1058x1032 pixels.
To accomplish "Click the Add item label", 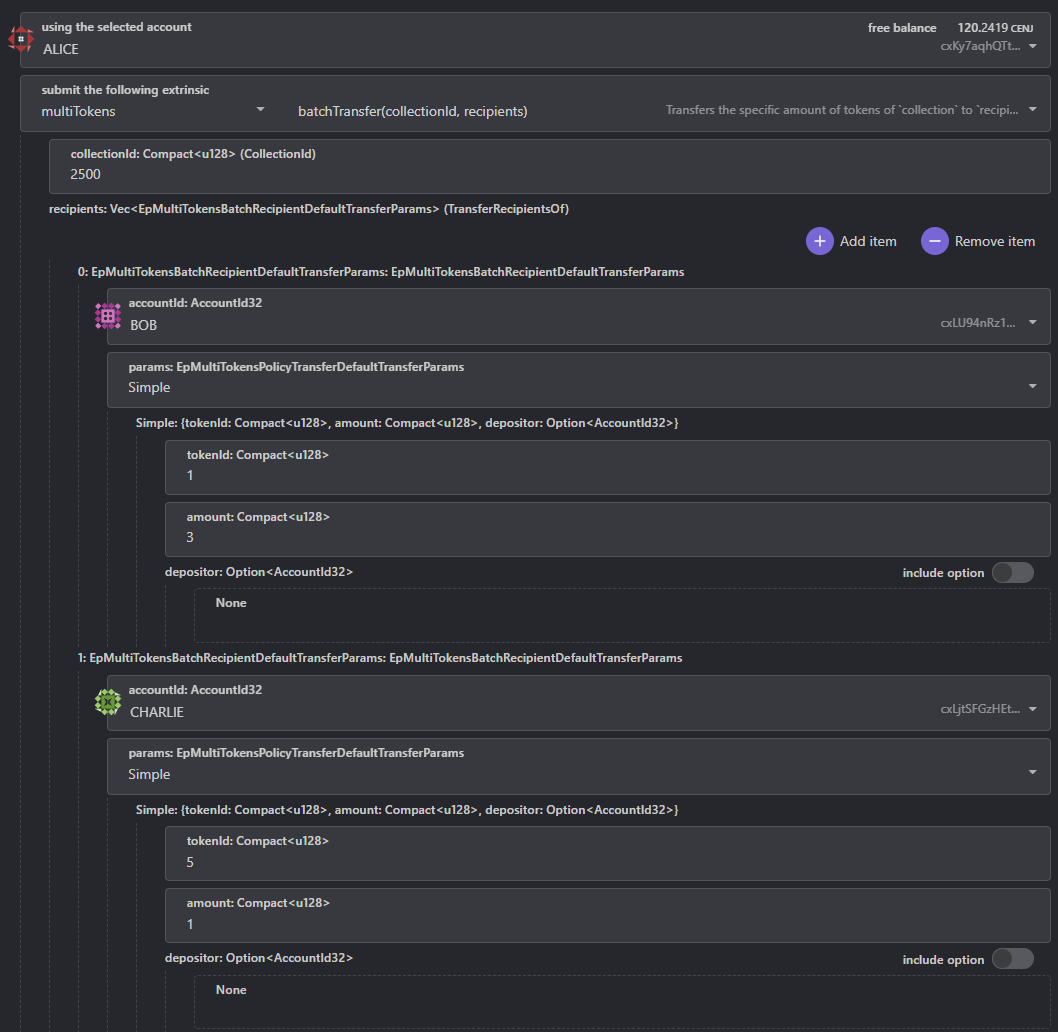I will click(868, 241).
